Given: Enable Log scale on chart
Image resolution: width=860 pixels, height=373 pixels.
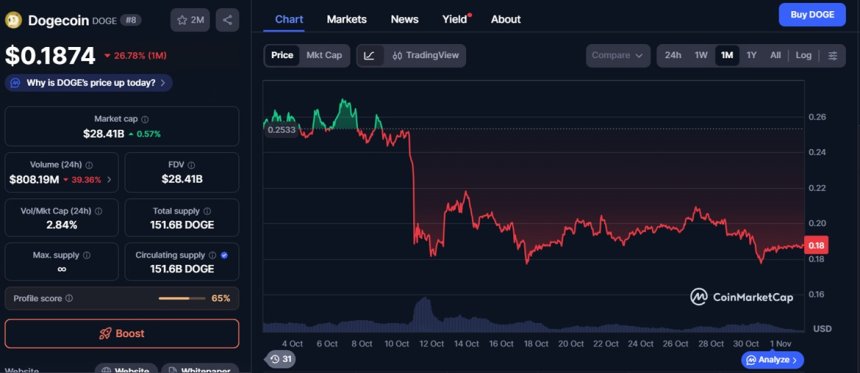Looking at the screenshot, I should point(804,55).
